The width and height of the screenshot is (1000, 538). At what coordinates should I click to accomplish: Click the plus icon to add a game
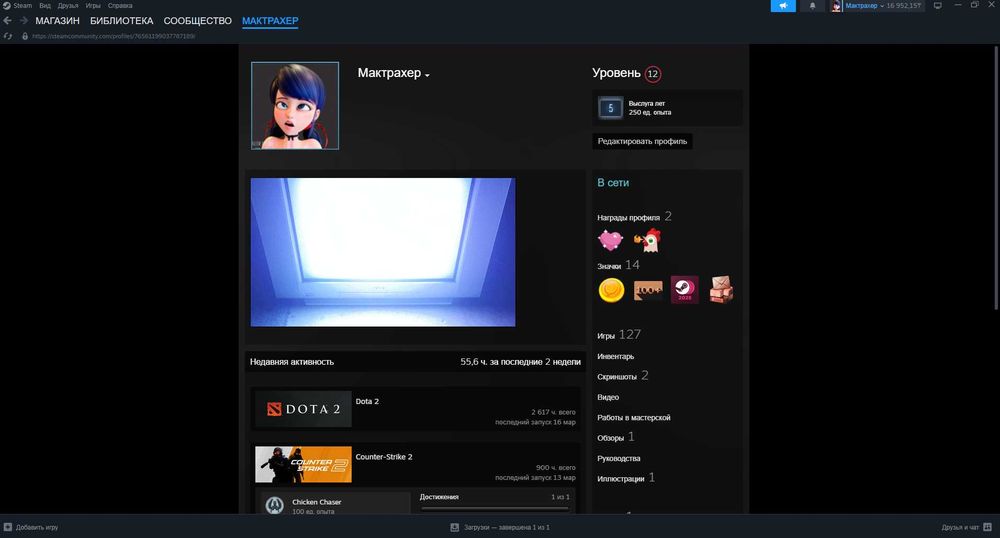pyautogui.click(x=8, y=527)
